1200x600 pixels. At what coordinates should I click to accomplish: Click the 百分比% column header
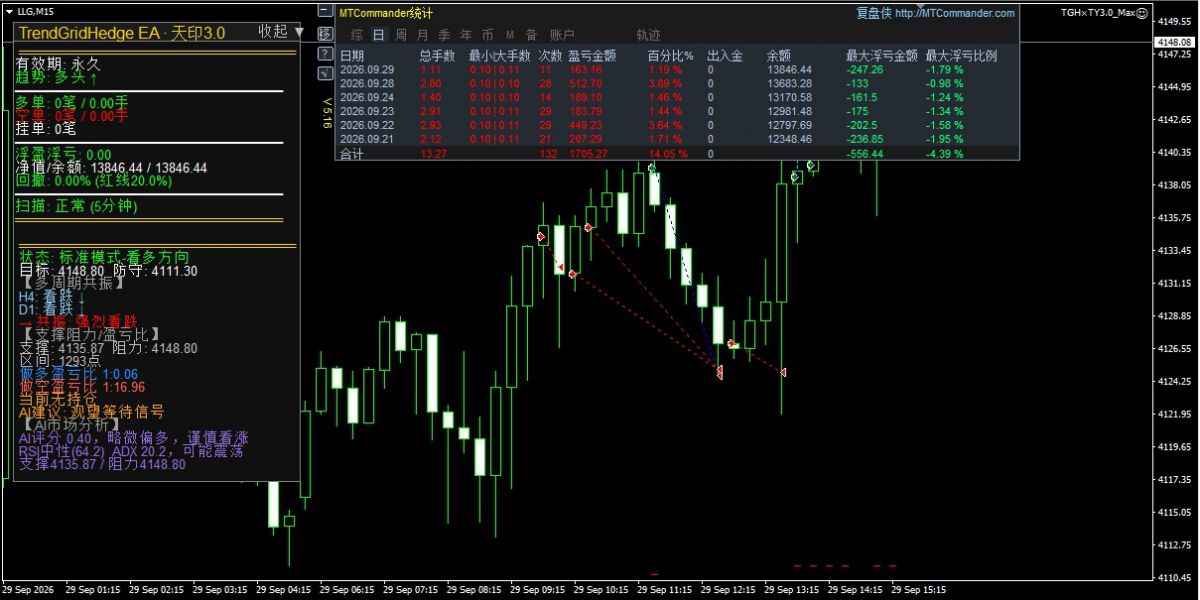[670, 56]
